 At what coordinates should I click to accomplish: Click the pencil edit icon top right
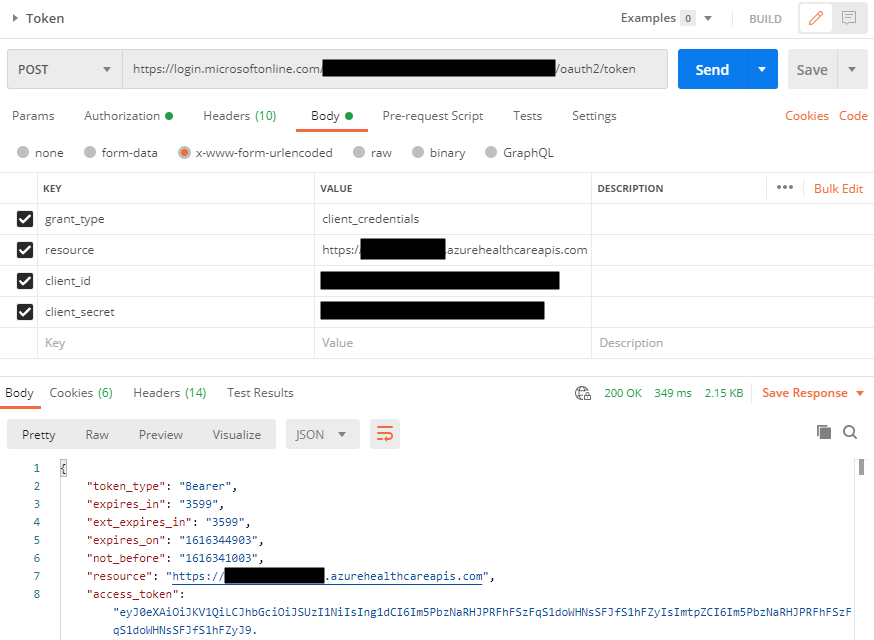coord(816,18)
